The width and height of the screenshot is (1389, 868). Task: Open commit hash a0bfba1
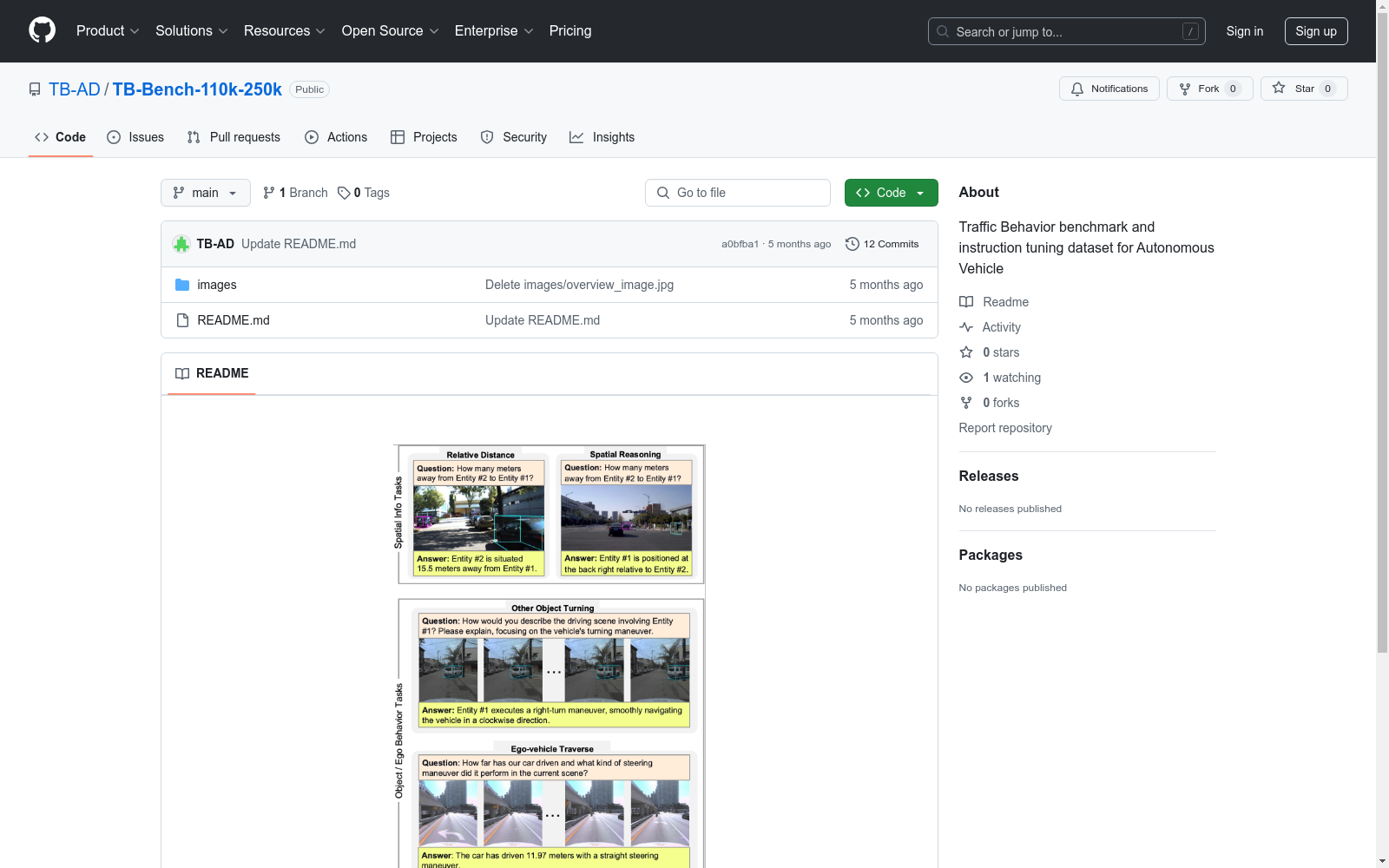(740, 244)
